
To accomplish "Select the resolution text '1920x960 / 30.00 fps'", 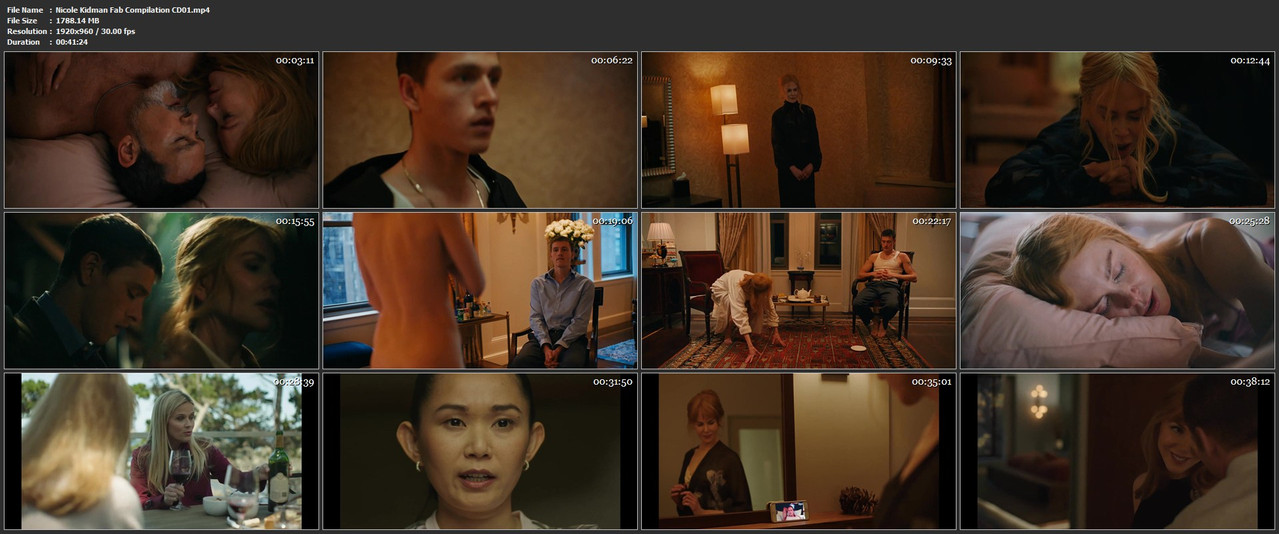I will (x=96, y=31).
